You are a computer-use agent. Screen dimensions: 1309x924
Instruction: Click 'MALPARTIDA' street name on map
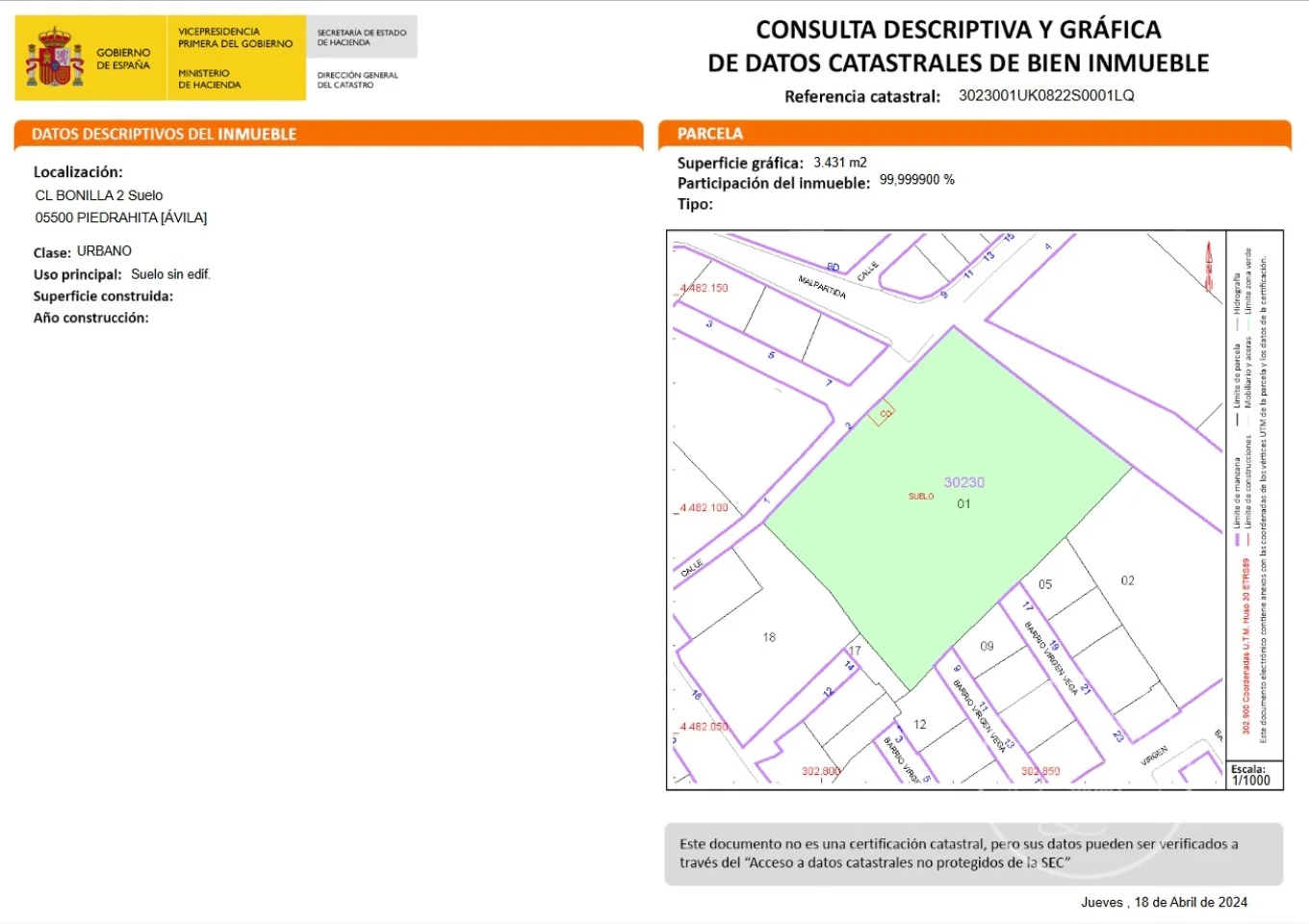tap(822, 287)
